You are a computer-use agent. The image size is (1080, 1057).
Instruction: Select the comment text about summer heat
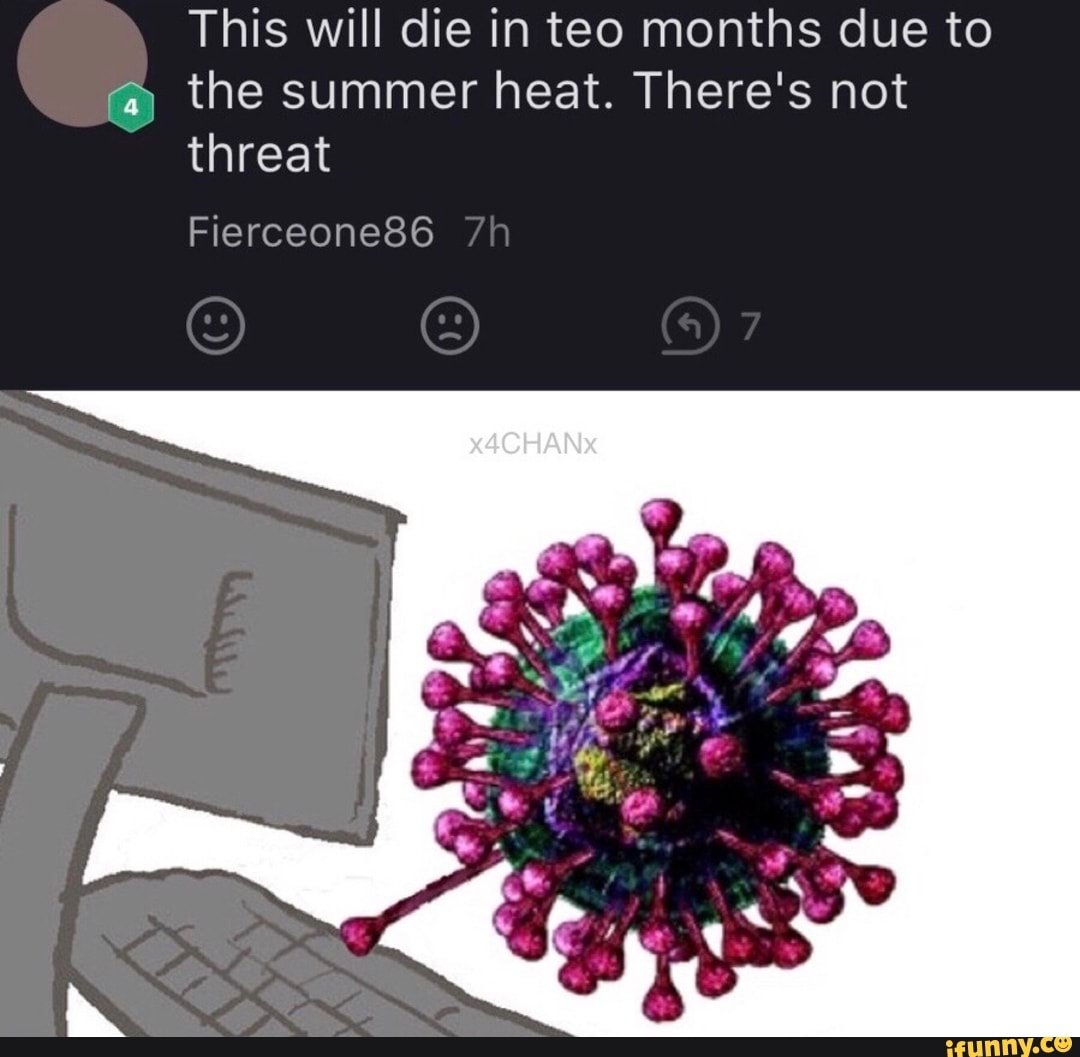(590, 91)
